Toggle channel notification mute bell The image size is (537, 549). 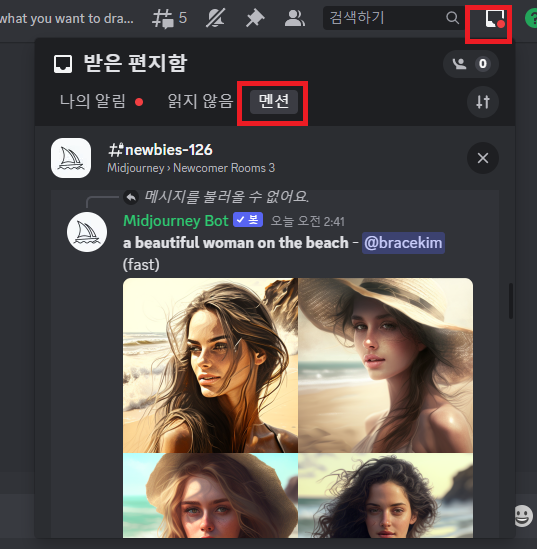click(215, 18)
